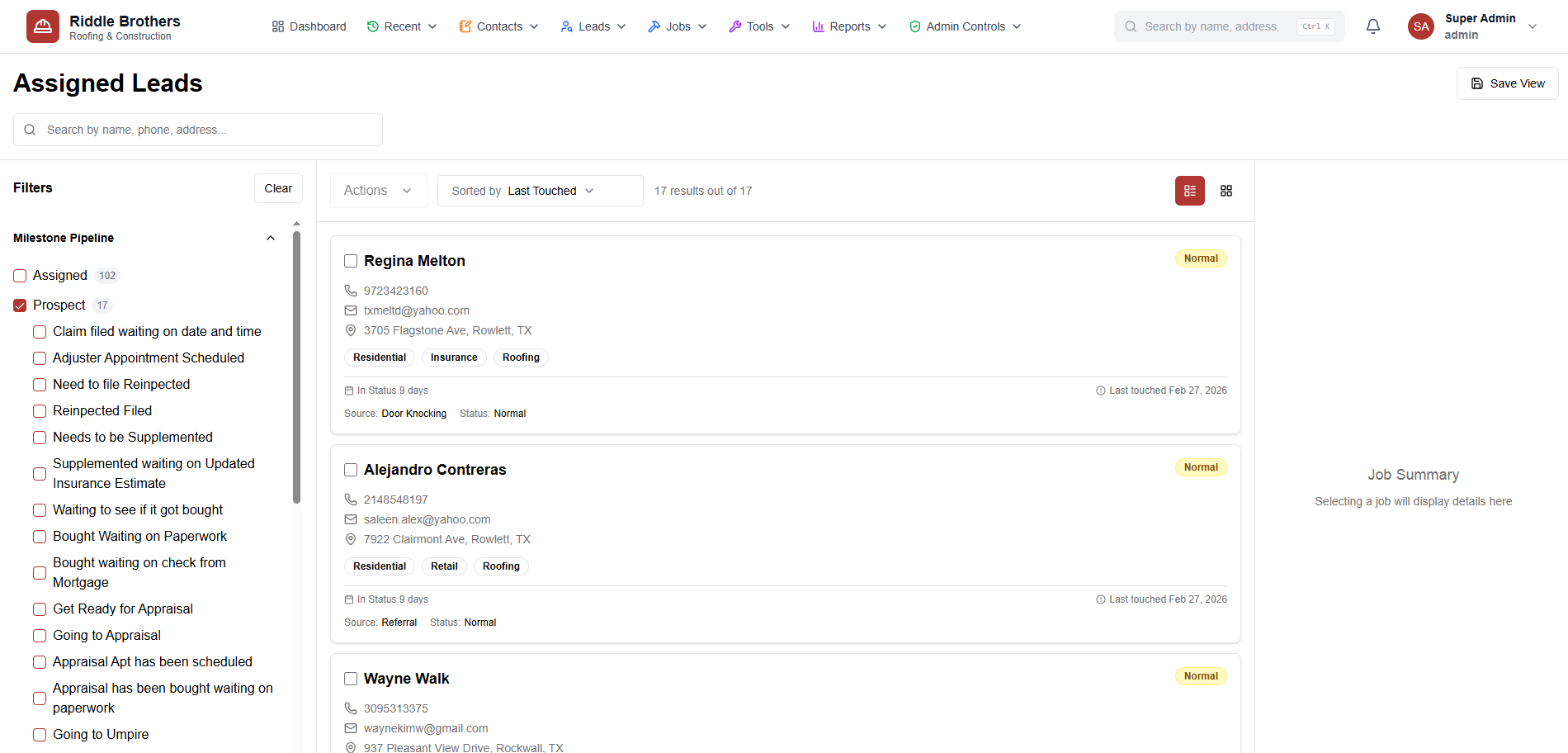
Task: Click the Save View button
Action: (x=1507, y=83)
